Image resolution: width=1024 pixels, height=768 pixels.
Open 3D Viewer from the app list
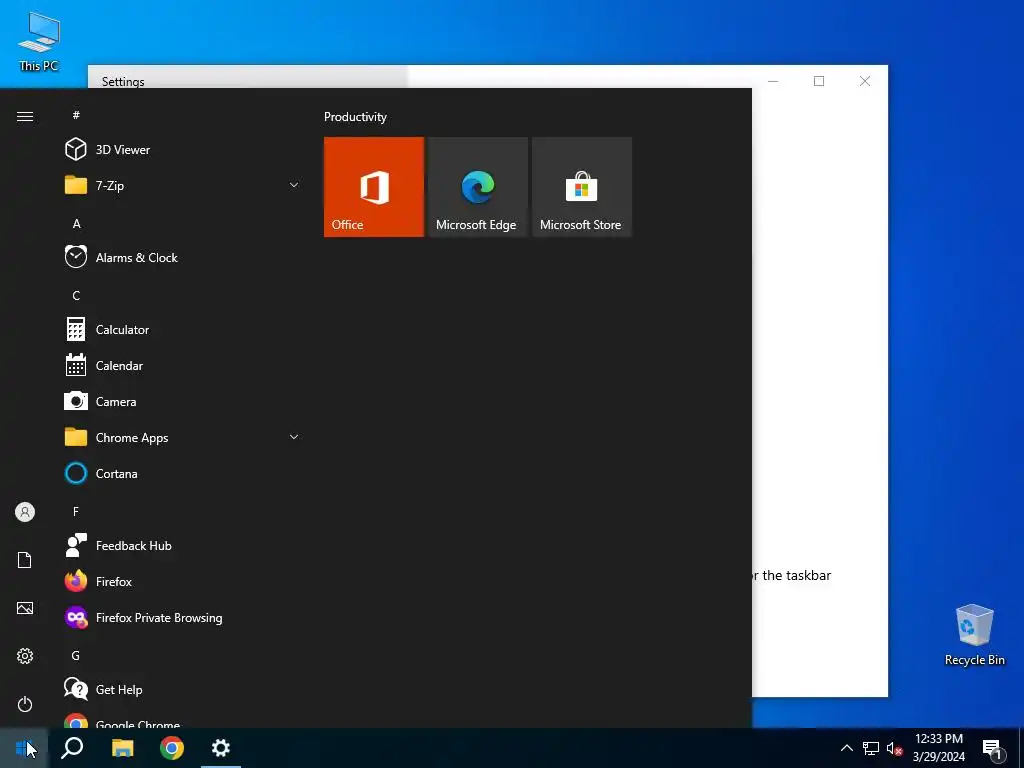(x=183, y=150)
